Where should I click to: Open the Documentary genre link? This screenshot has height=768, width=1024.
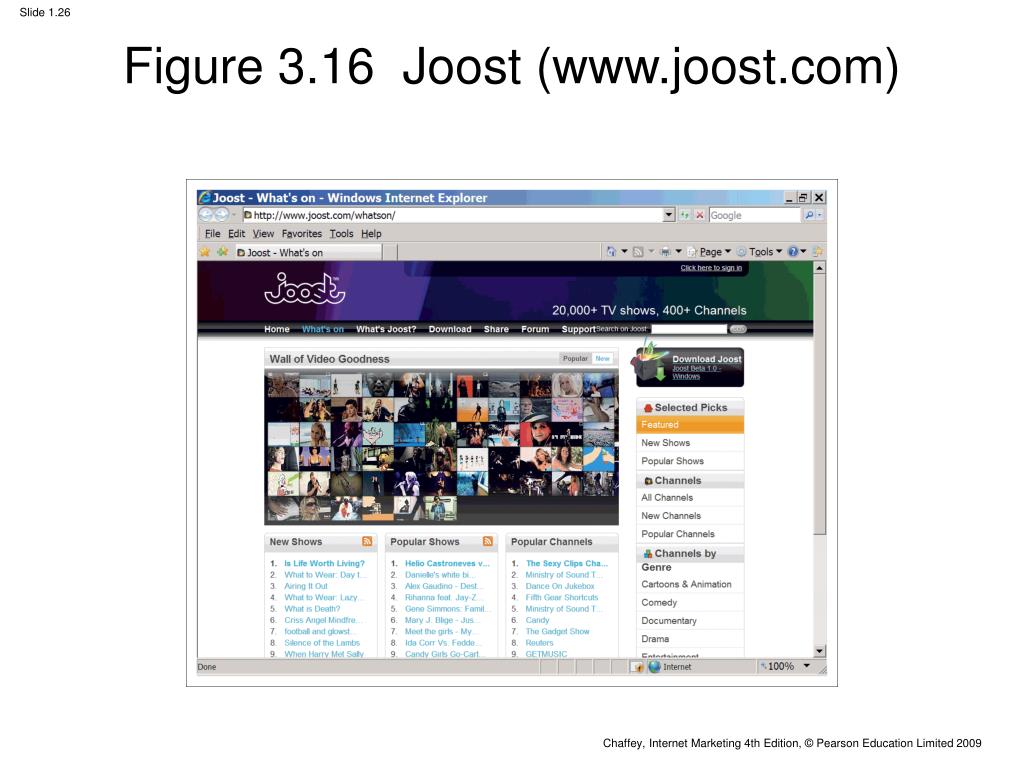[x=669, y=620]
